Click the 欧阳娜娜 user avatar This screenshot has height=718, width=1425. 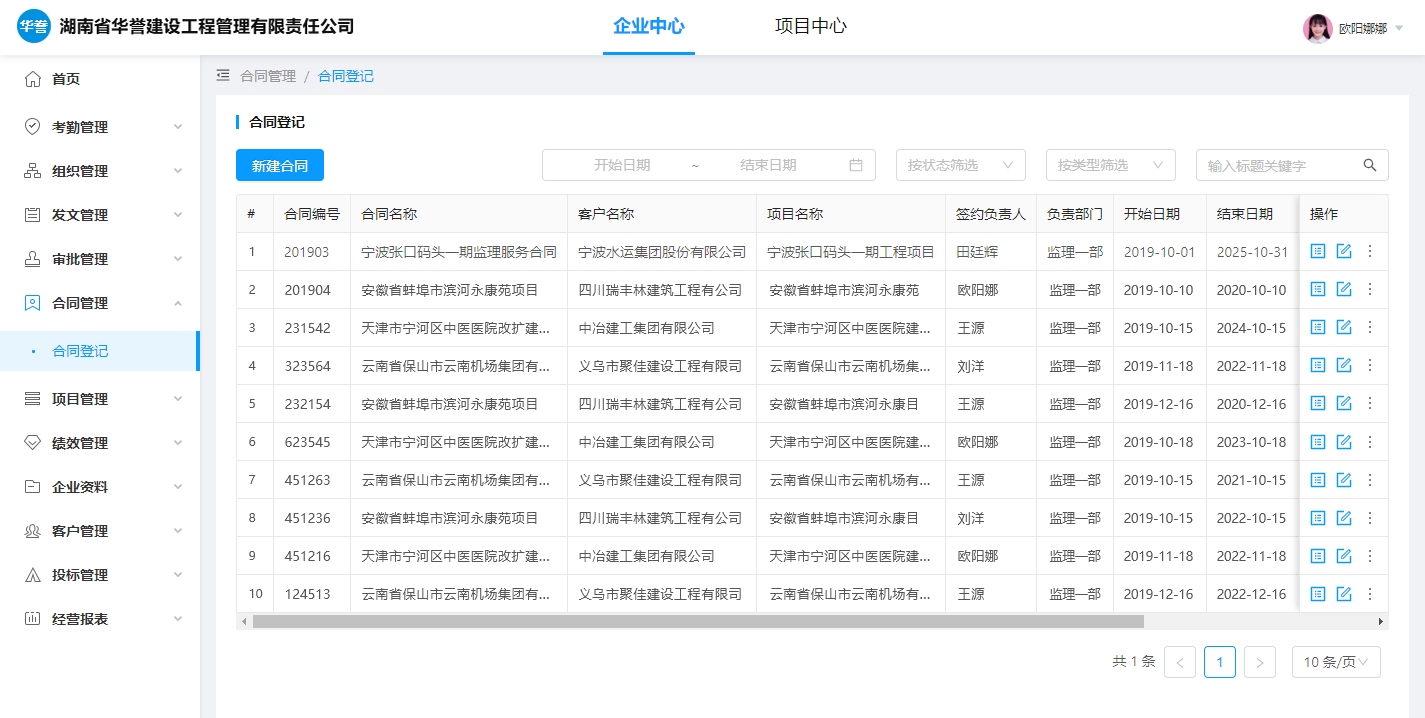[1317, 28]
